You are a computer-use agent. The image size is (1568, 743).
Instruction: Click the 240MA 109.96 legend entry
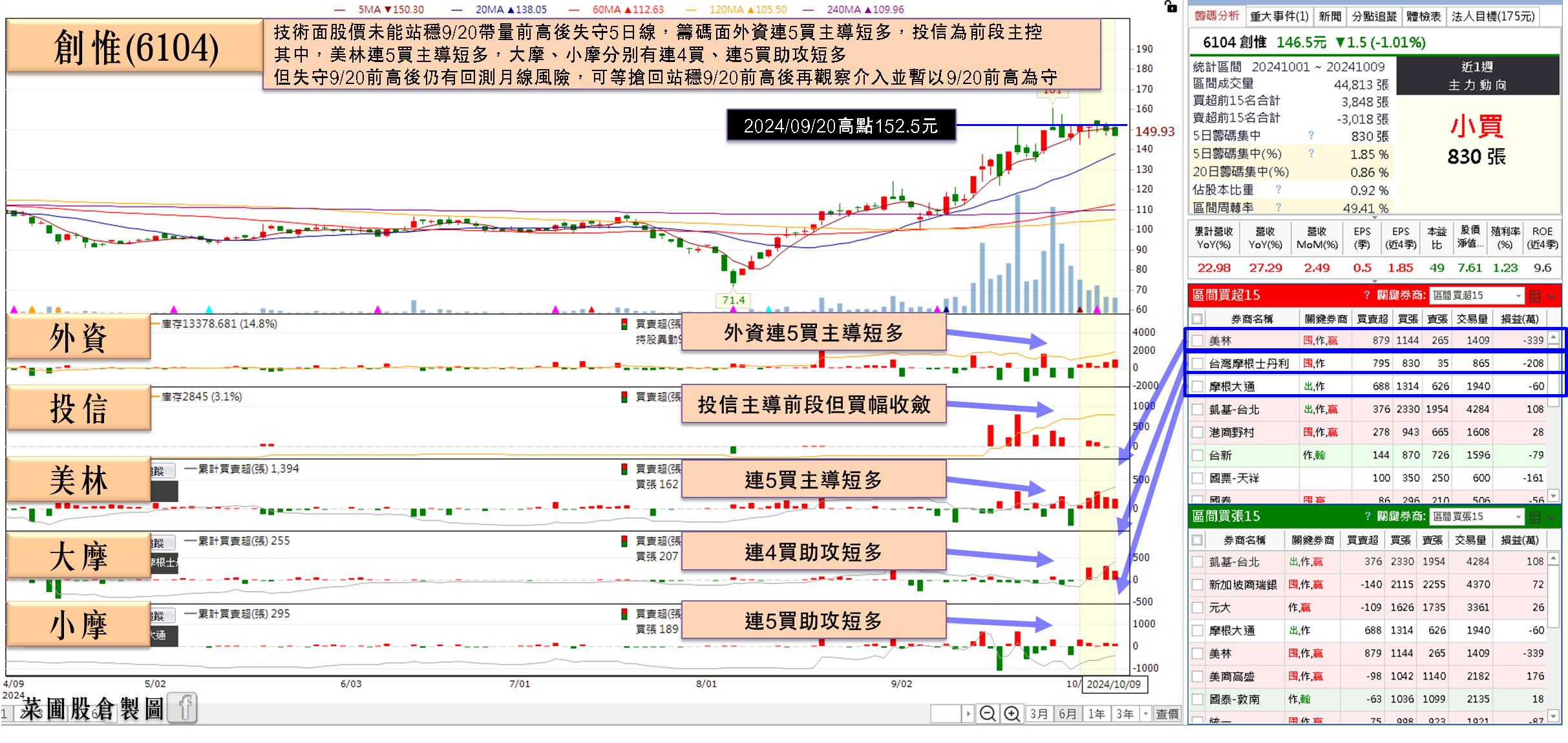click(x=854, y=10)
